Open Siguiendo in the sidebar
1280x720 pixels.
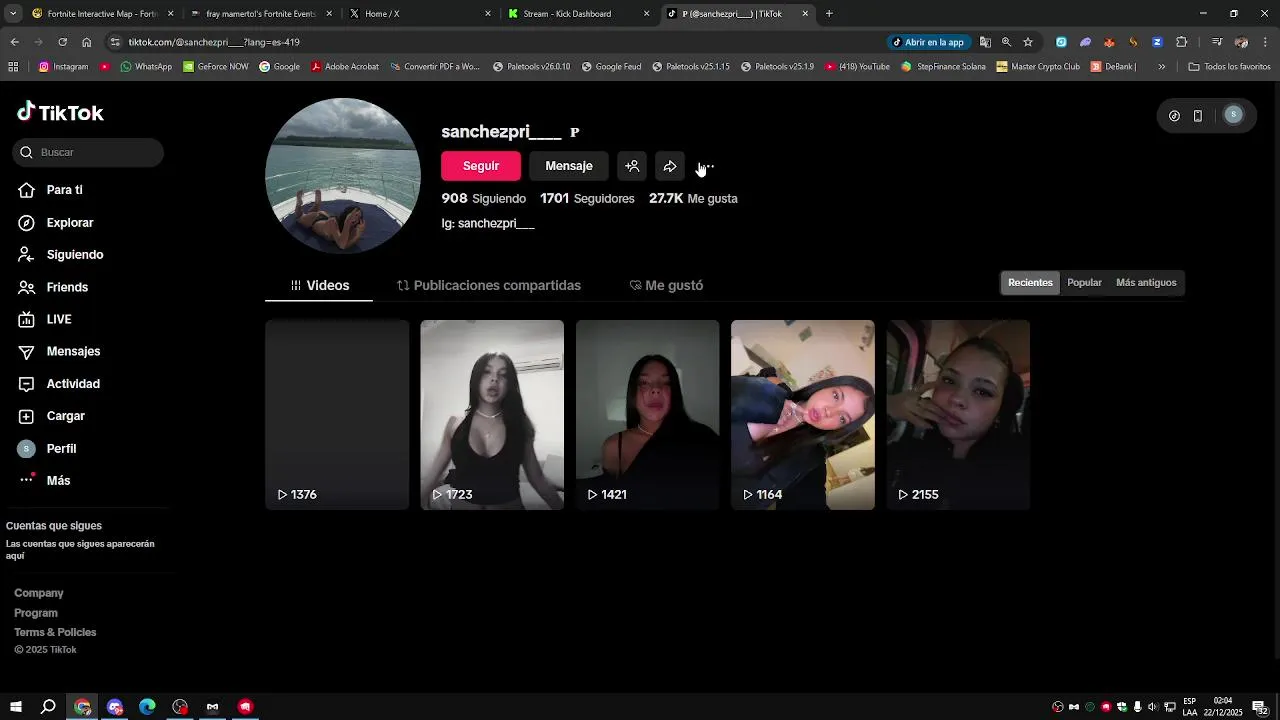pyautogui.click(x=74, y=255)
